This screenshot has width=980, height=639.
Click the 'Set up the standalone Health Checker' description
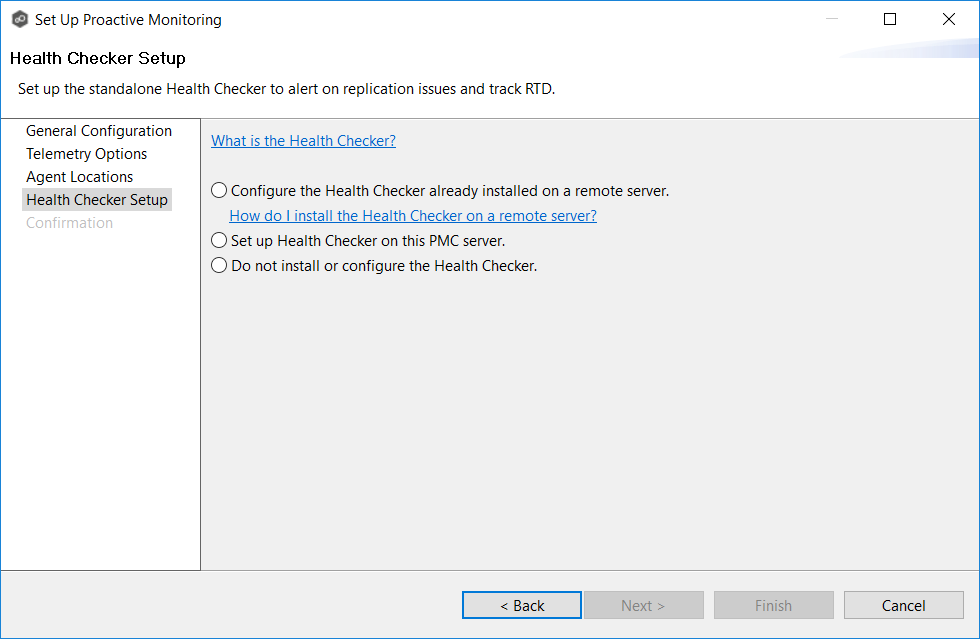(x=286, y=89)
